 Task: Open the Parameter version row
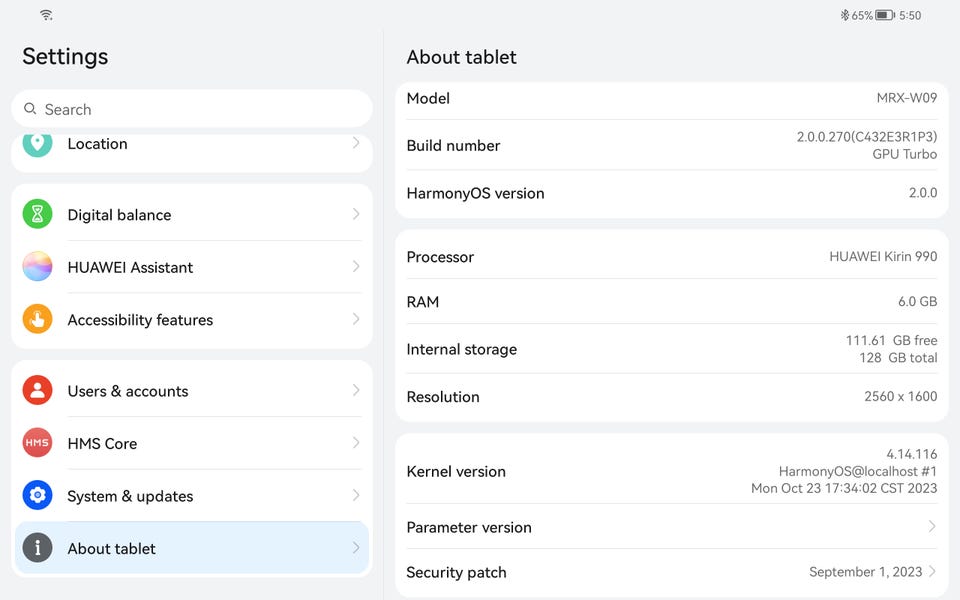pyautogui.click(x=672, y=527)
